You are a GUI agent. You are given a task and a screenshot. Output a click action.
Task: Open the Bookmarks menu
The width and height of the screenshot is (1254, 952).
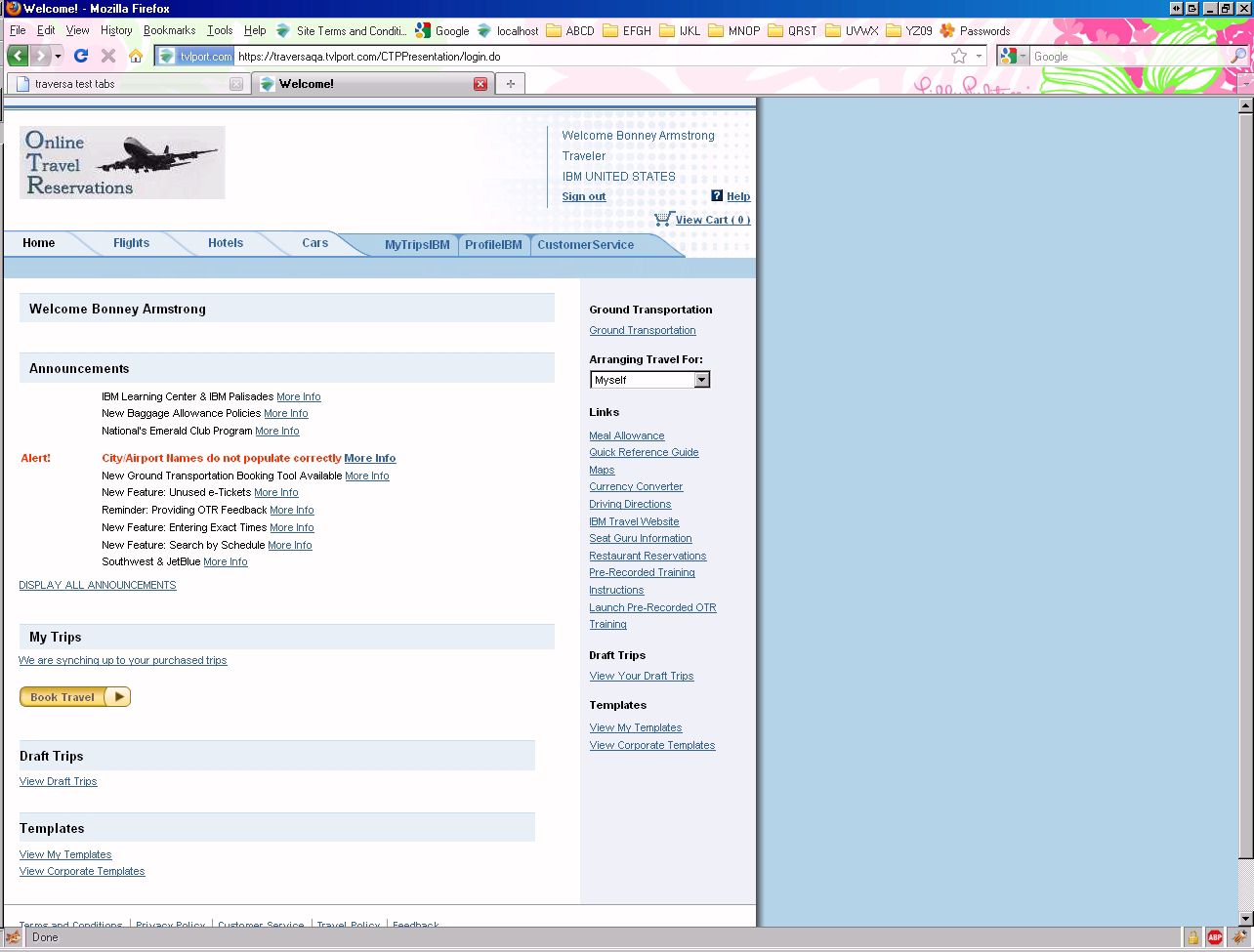point(169,30)
